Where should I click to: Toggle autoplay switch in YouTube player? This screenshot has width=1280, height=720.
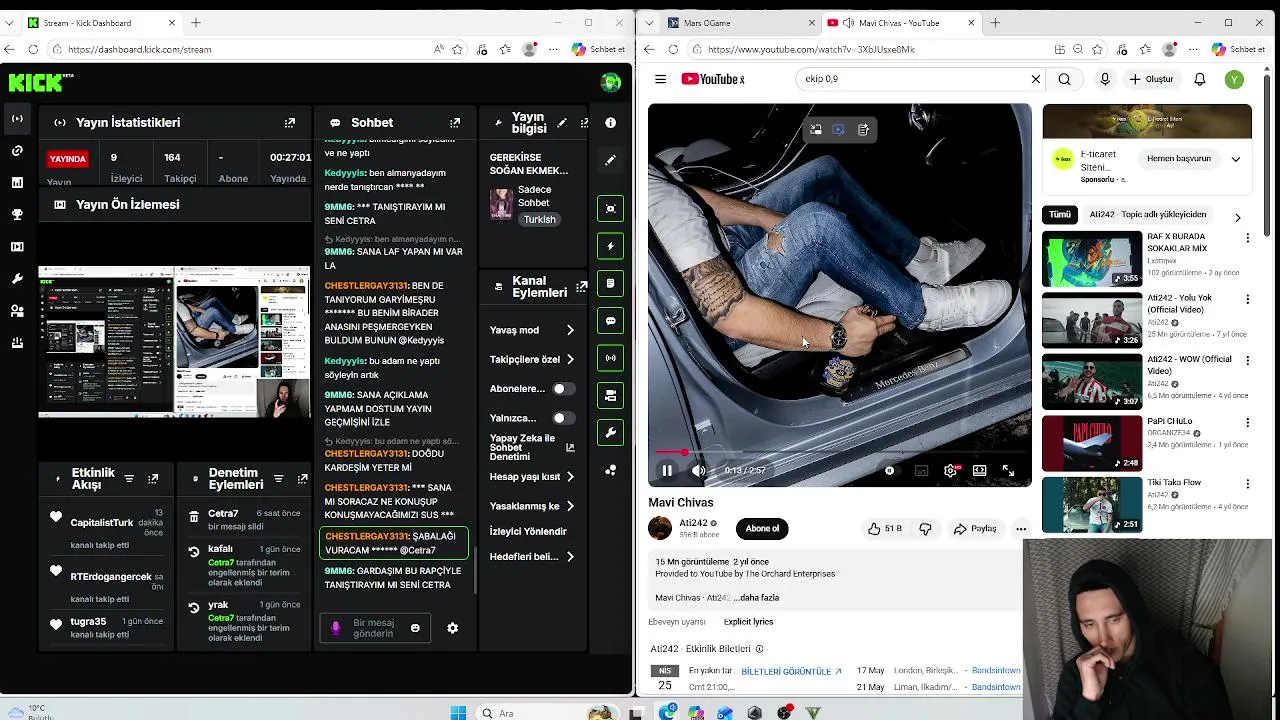click(889, 471)
